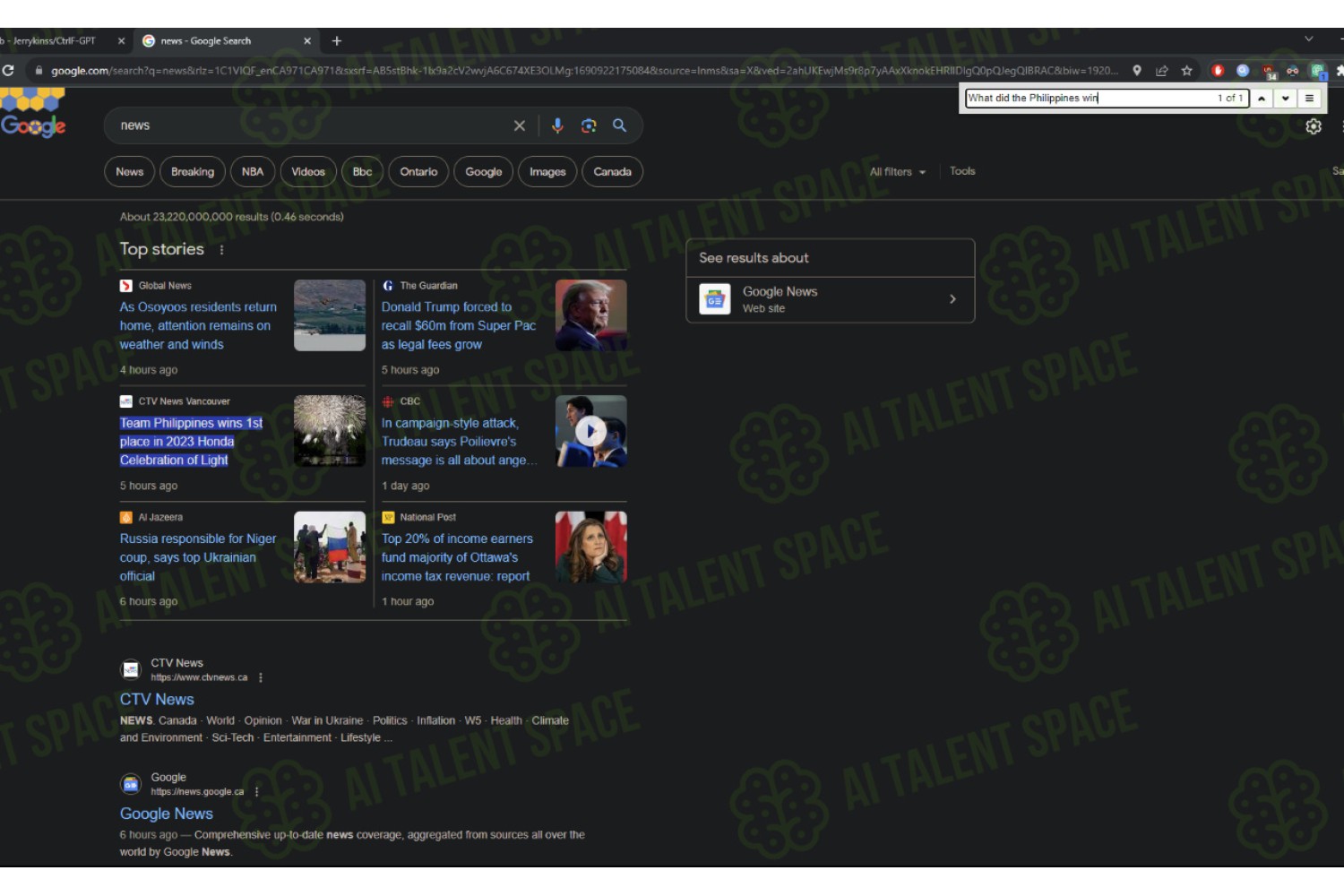Clear the news search query with X
Viewport: 1344px width, 896px height.
tap(519, 126)
